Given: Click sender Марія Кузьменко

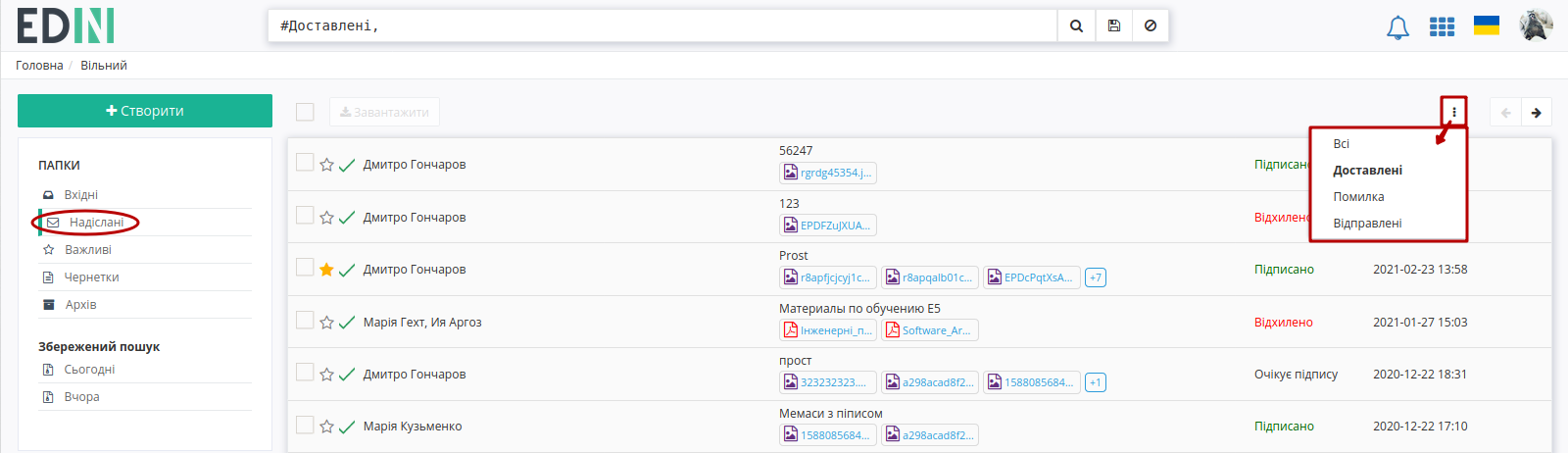Looking at the screenshot, I should click(413, 427).
